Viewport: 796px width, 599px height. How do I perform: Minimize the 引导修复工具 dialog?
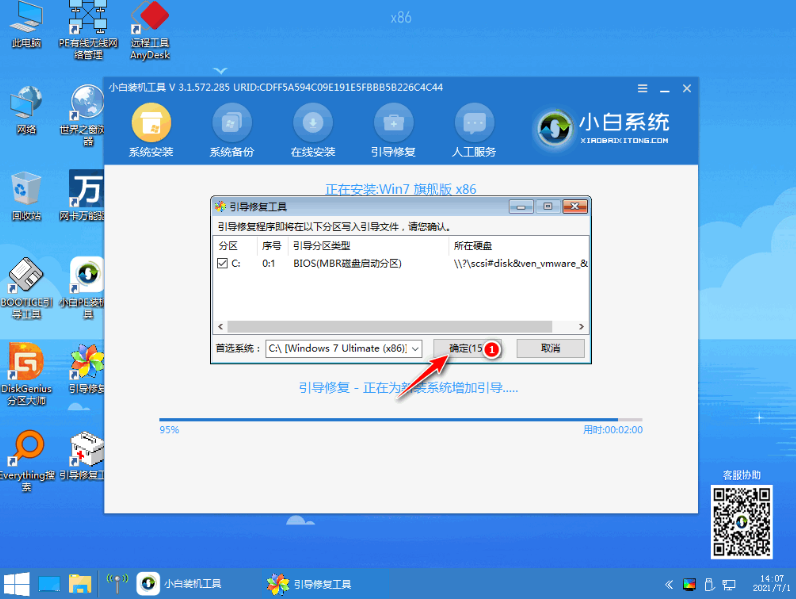tap(521, 207)
